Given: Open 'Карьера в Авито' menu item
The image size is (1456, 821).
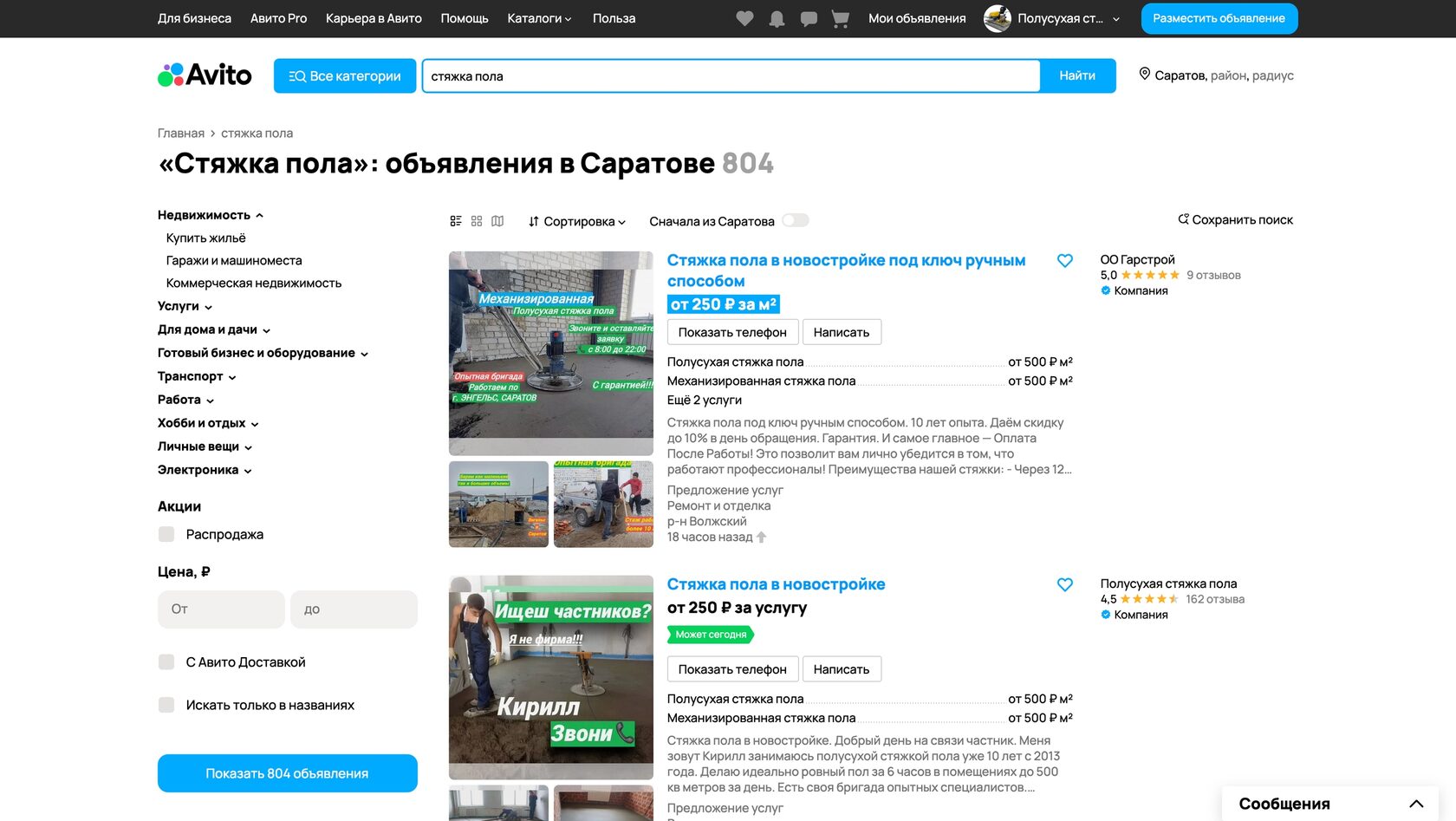Looking at the screenshot, I should click(x=374, y=18).
